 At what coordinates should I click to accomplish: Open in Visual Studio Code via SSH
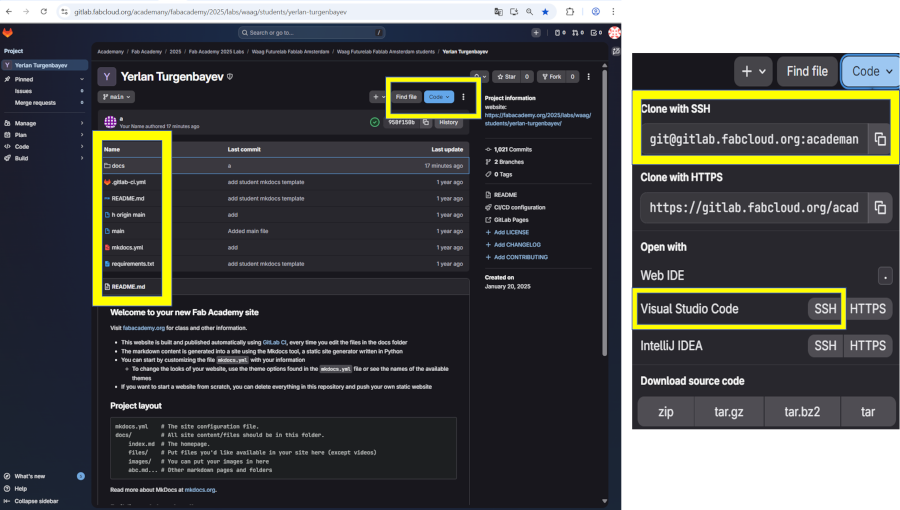click(x=825, y=309)
